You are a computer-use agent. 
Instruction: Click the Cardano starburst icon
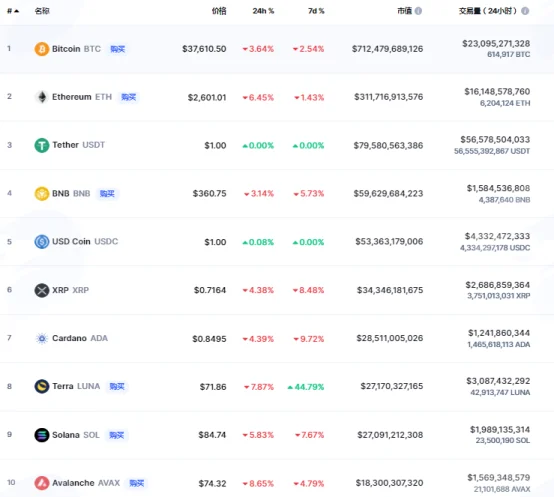click(42, 338)
